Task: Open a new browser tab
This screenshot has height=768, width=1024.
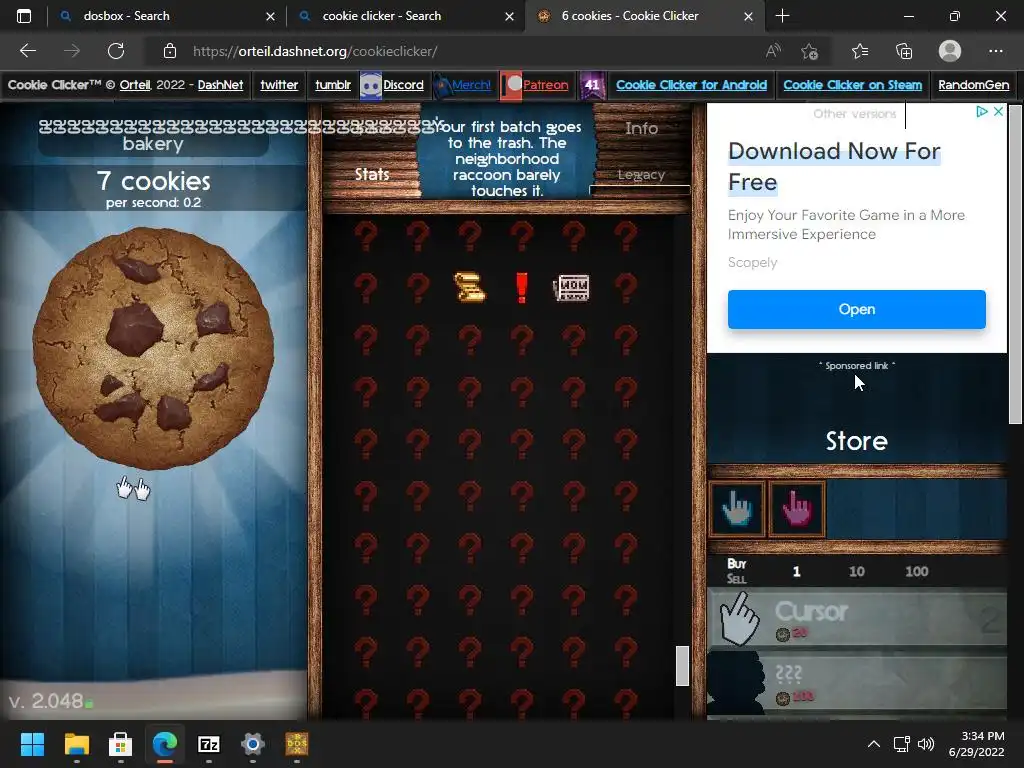Action: coord(782,16)
